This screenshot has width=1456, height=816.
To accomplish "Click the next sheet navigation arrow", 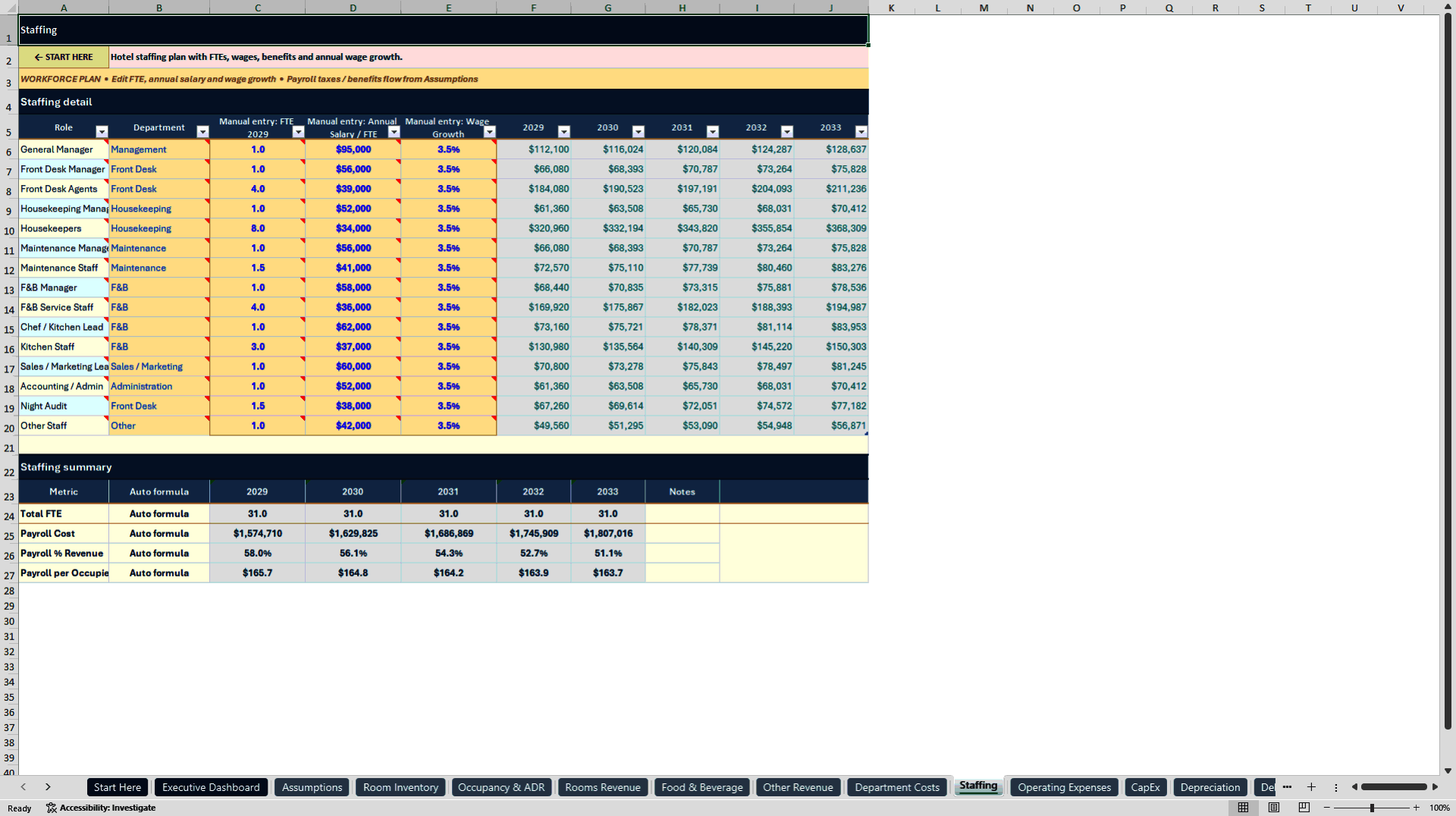I will click(48, 787).
